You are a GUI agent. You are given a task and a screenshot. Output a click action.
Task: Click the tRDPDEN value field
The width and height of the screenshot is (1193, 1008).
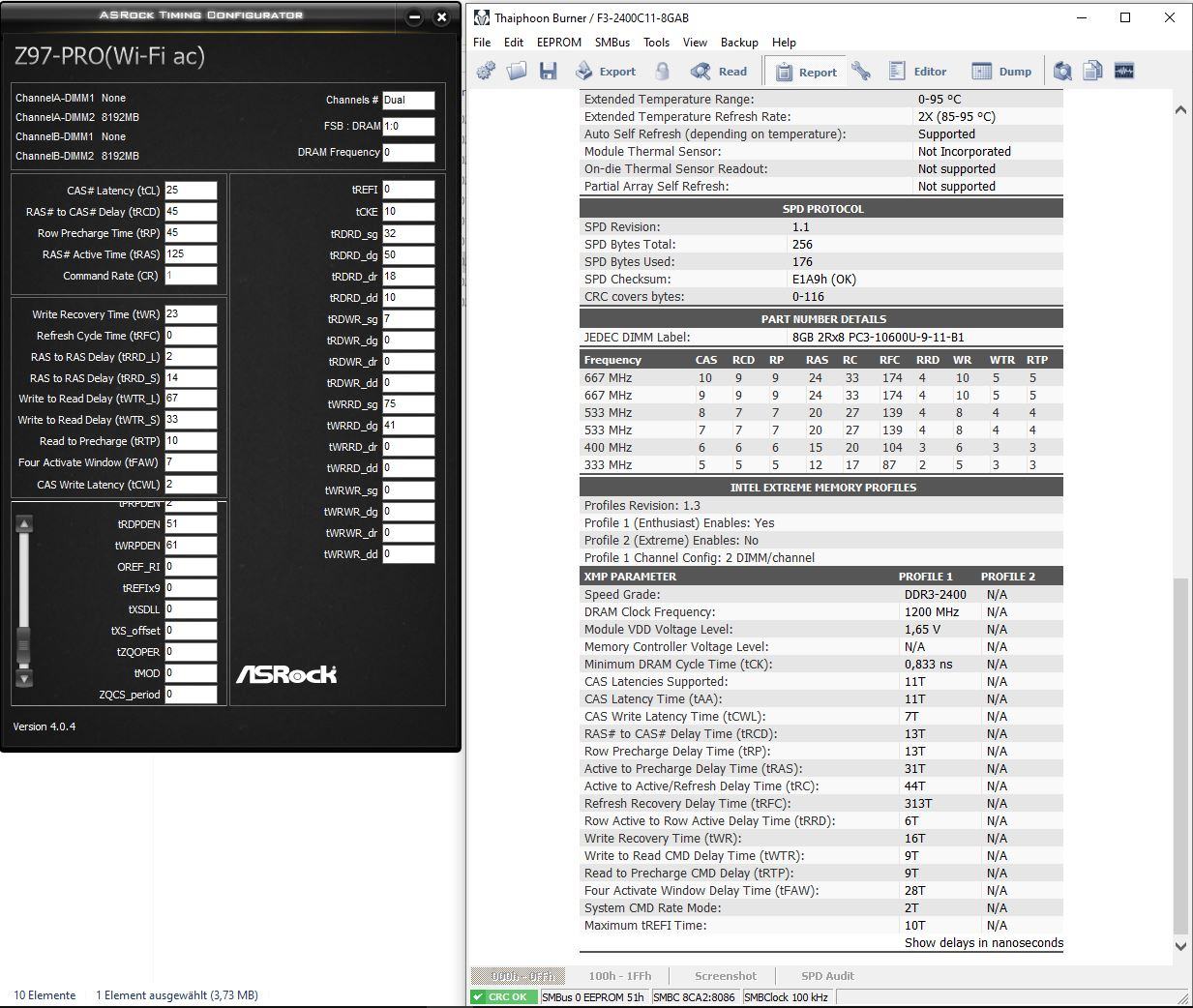tap(191, 524)
